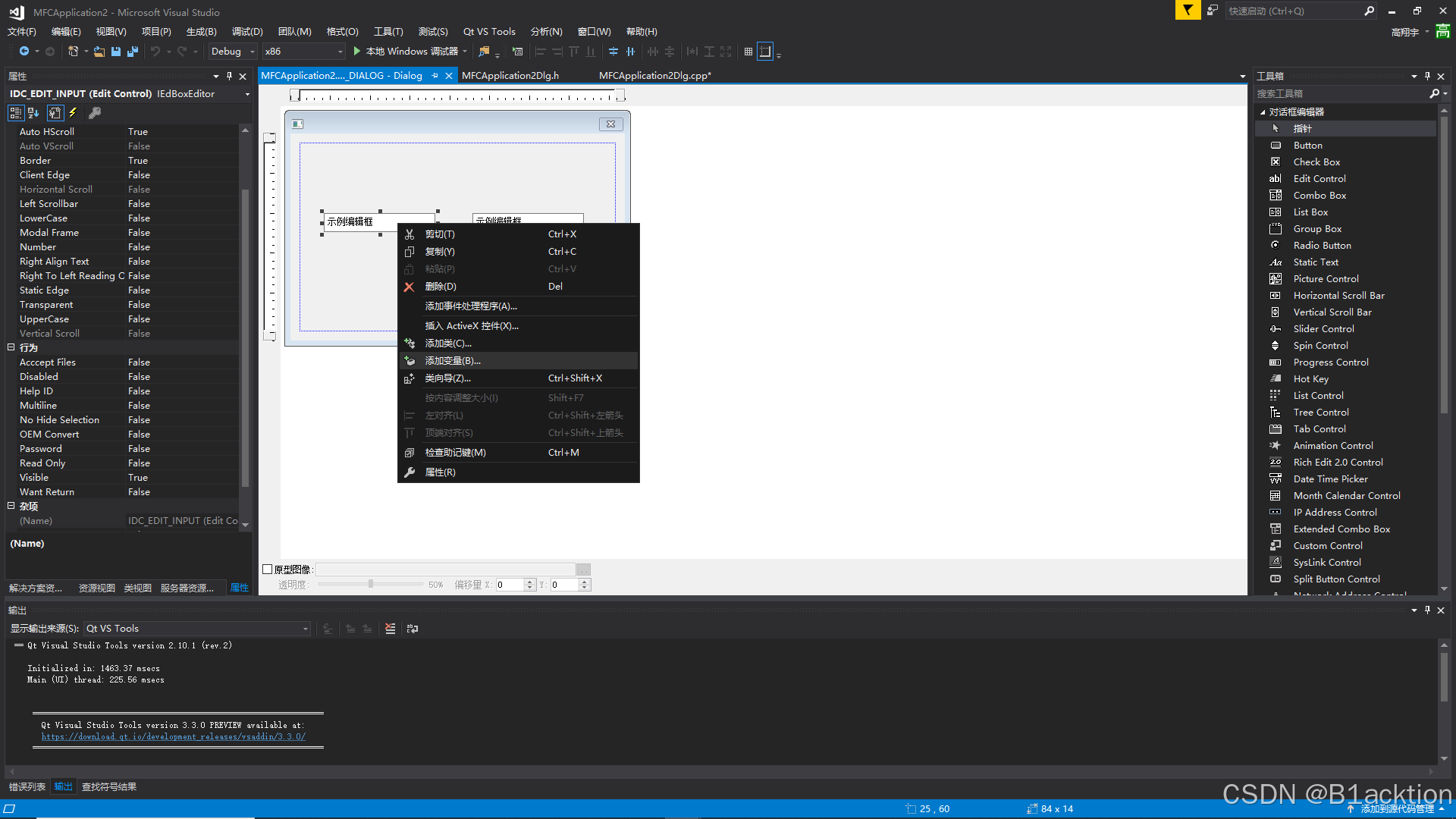Select the 指针 pointer tool in toolbox
This screenshot has width=1456, height=819.
point(1302,128)
